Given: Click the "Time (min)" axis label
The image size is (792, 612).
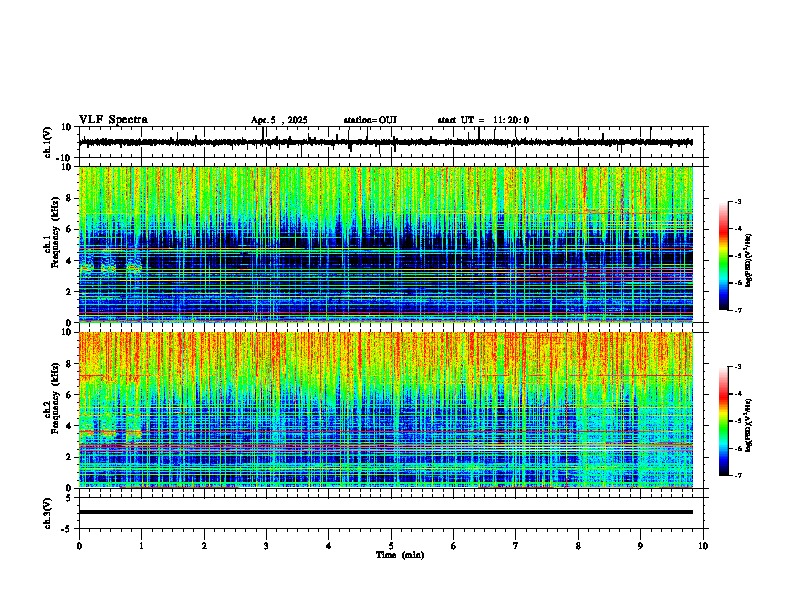Looking at the screenshot, I should (400, 555).
